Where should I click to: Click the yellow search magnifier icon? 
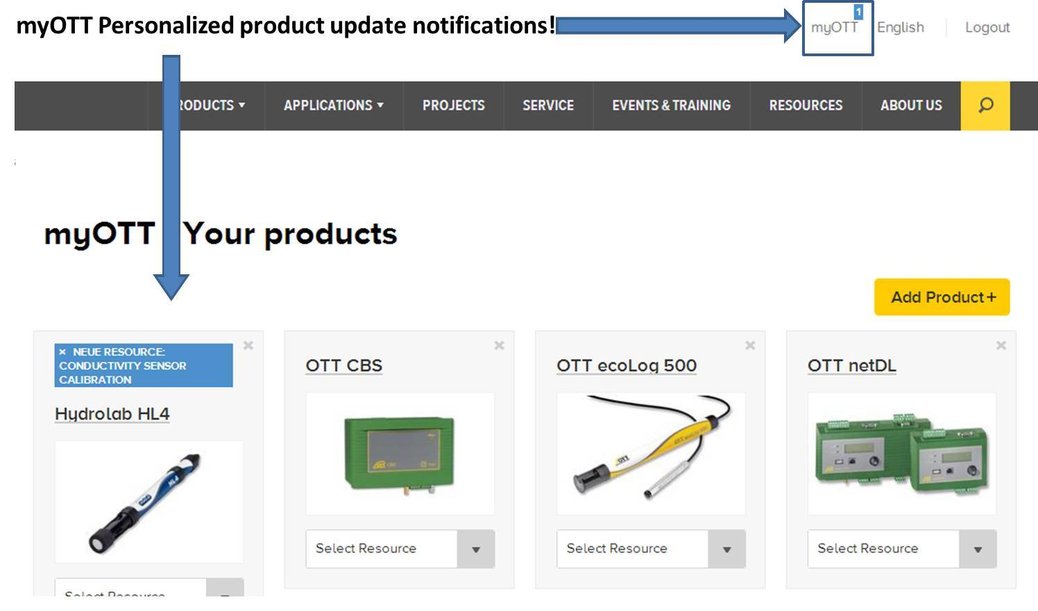coord(985,105)
